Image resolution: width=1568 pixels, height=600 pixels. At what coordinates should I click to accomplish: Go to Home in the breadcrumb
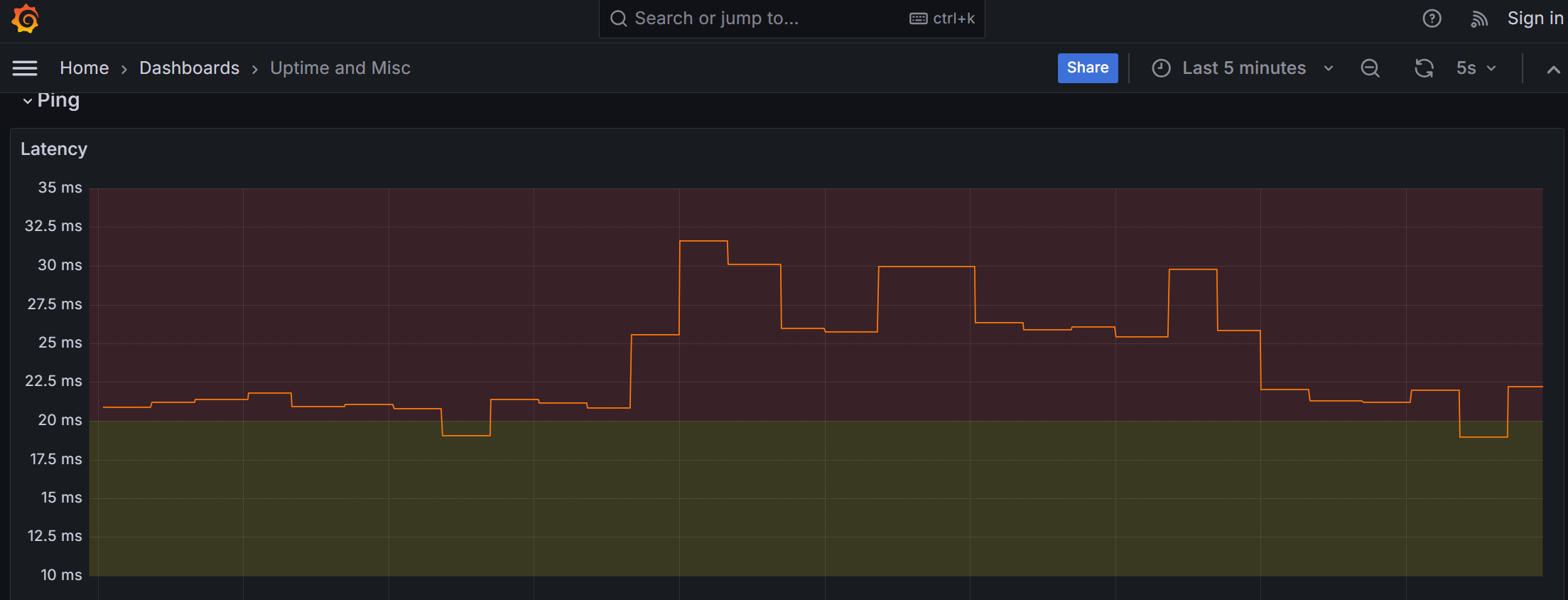click(84, 68)
